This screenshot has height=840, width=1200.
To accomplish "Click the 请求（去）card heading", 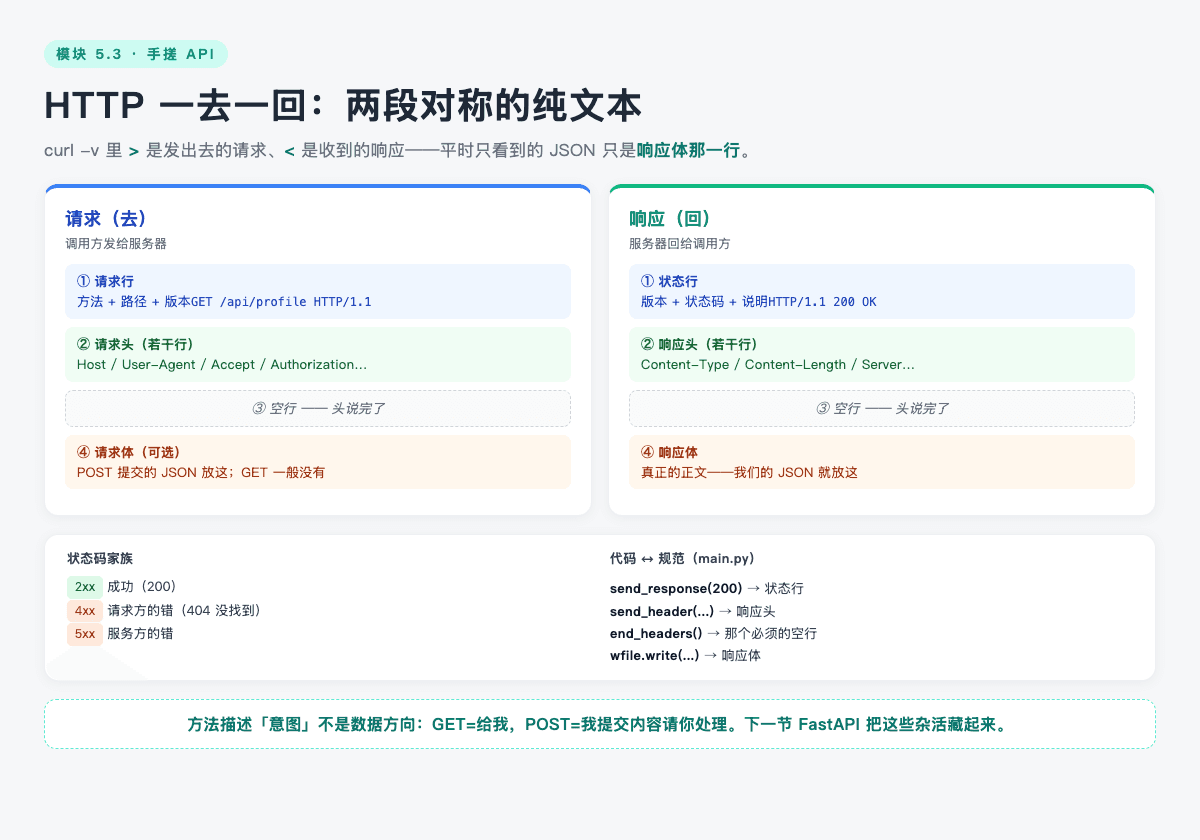I will [107, 218].
